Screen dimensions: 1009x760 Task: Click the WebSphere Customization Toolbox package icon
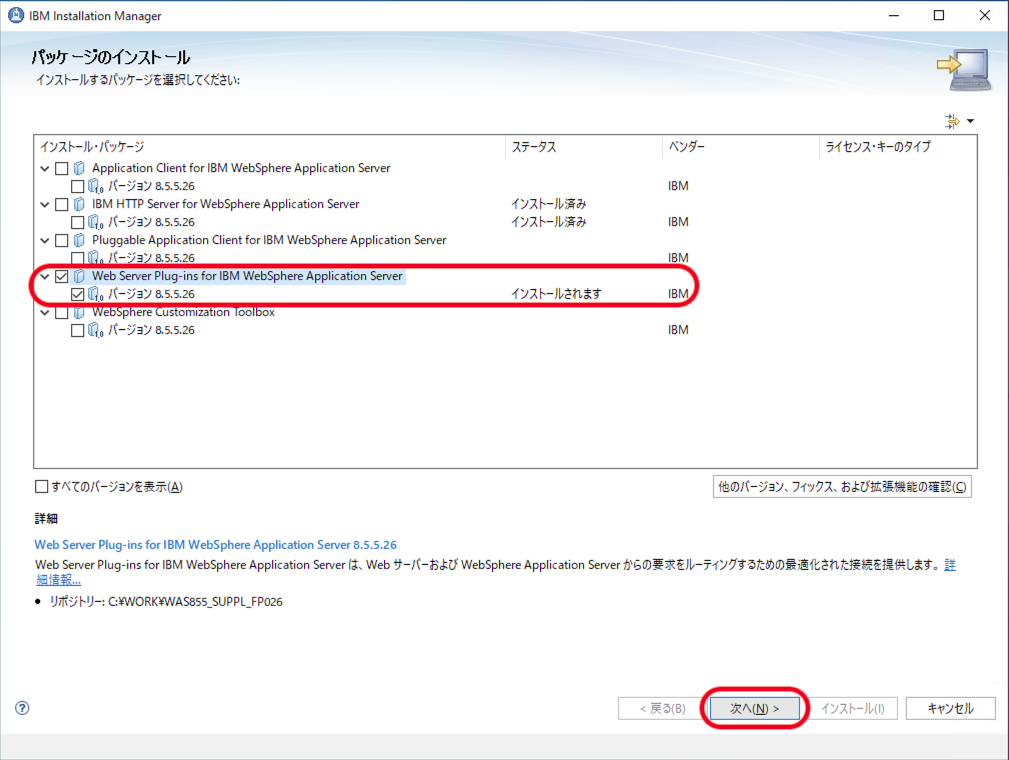[79, 312]
